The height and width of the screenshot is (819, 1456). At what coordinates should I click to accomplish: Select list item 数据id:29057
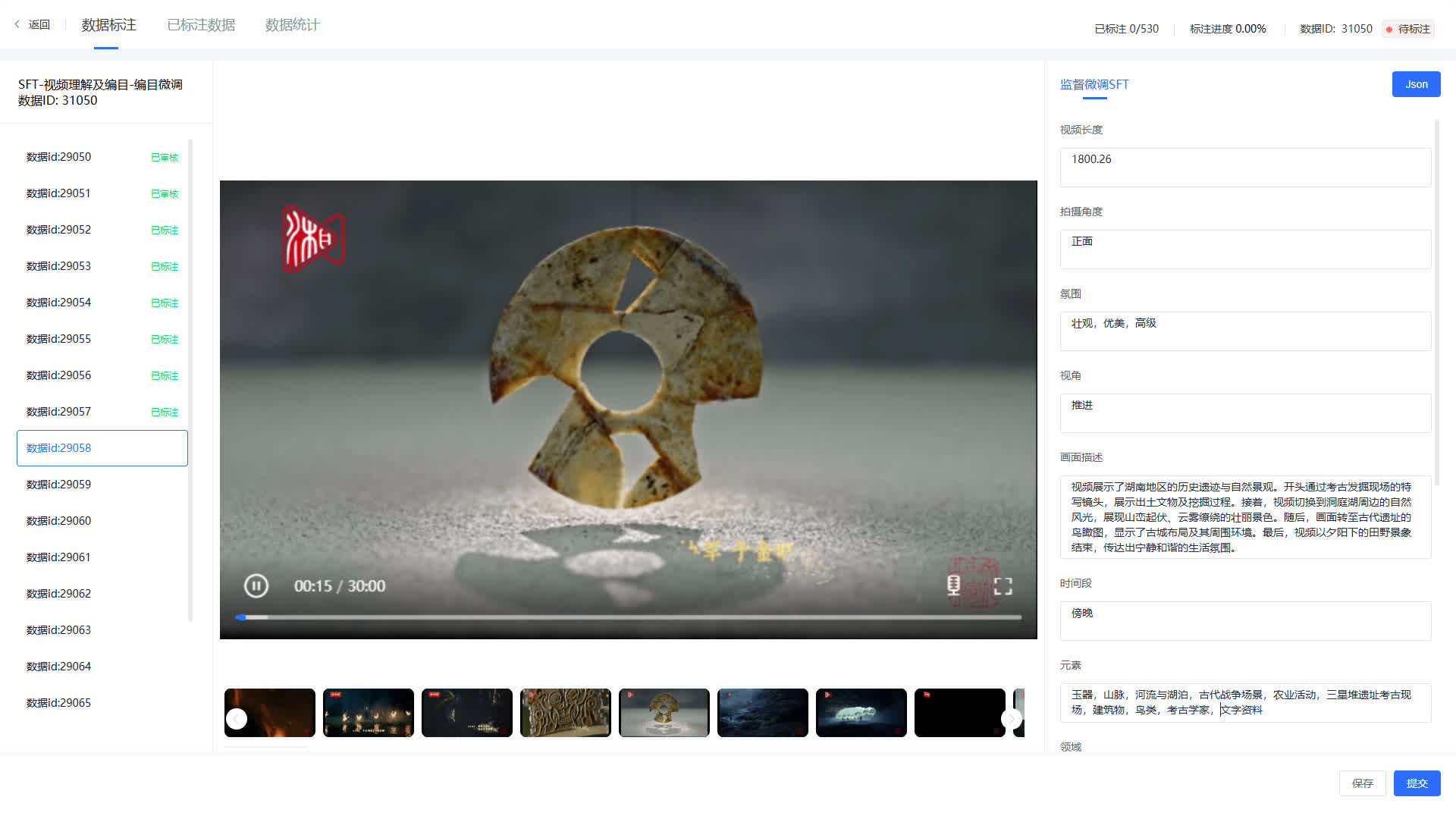tap(102, 412)
